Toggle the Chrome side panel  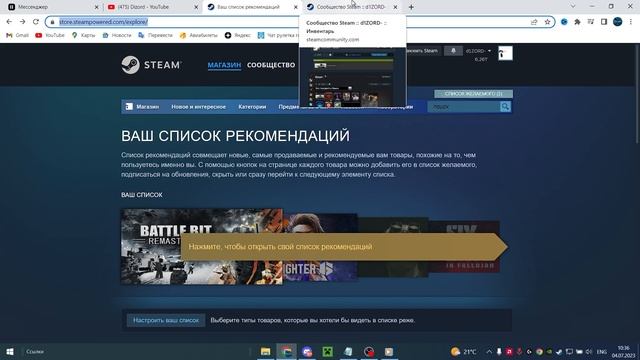point(604,22)
